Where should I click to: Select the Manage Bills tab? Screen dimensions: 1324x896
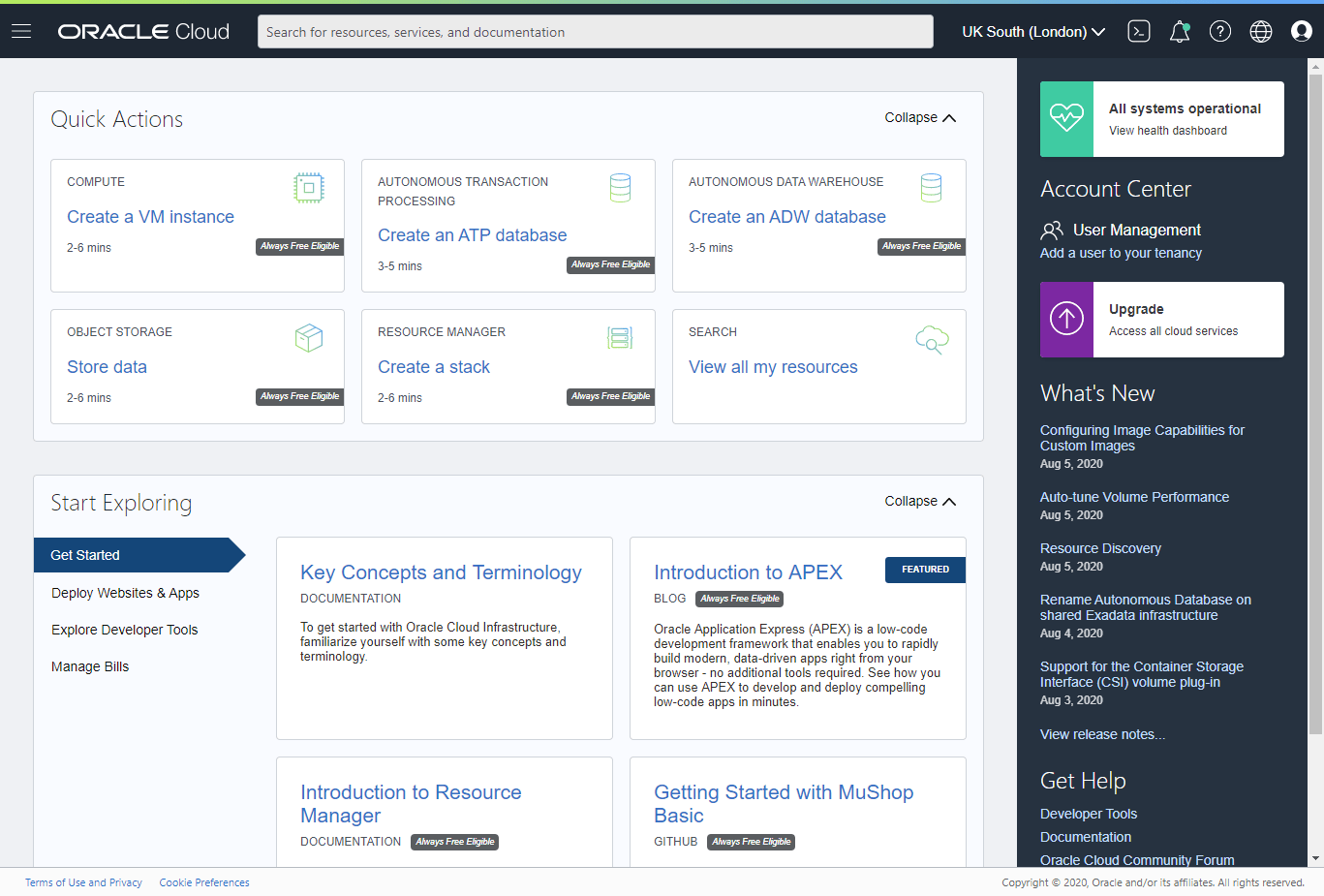(90, 665)
